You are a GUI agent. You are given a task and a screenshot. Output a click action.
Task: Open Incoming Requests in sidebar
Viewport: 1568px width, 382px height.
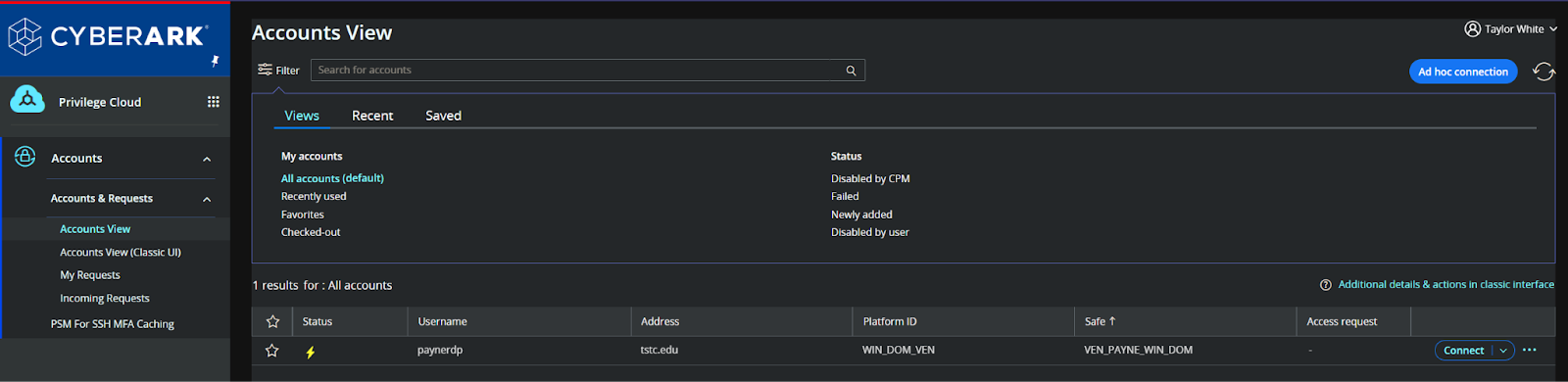[x=105, y=298]
